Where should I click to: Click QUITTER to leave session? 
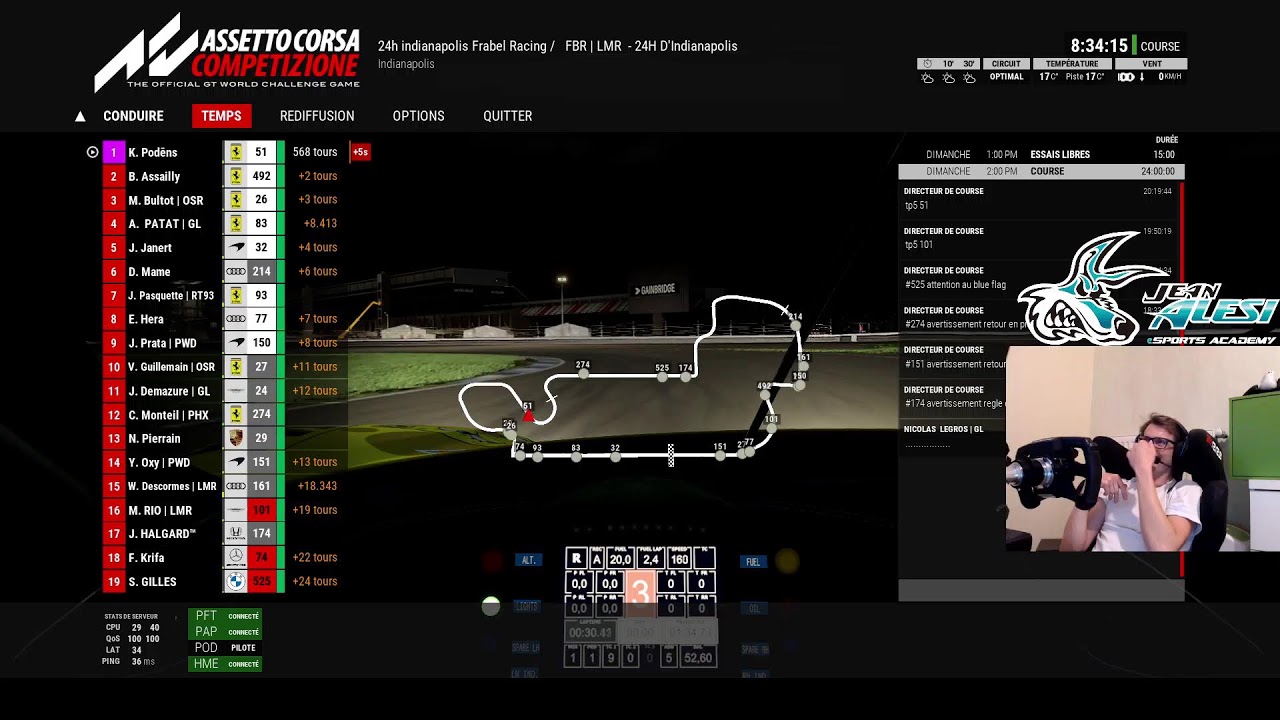tap(507, 116)
